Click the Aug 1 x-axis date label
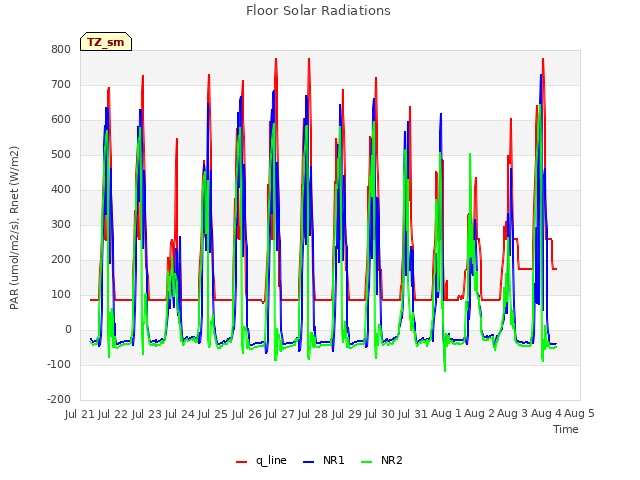This screenshot has width=640, height=480. tap(446, 414)
